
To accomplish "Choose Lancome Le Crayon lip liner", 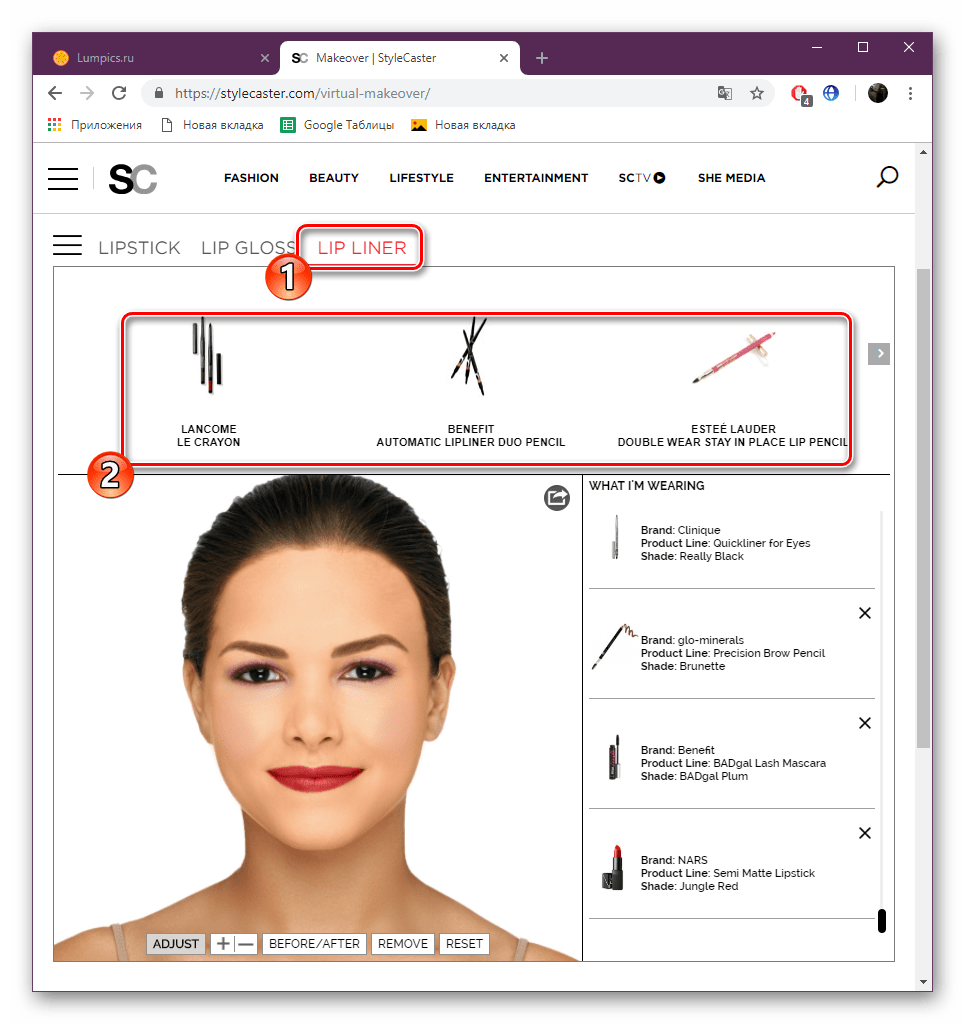I will click(x=208, y=382).
